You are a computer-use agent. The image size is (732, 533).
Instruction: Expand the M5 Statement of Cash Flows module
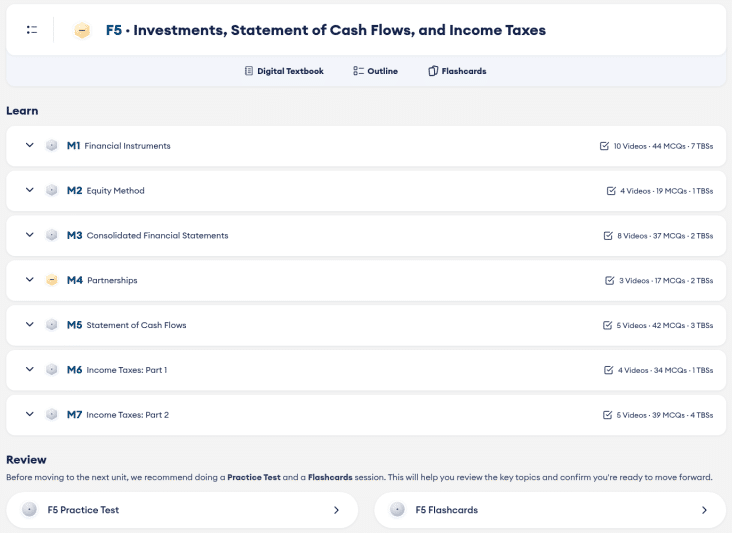(x=29, y=324)
